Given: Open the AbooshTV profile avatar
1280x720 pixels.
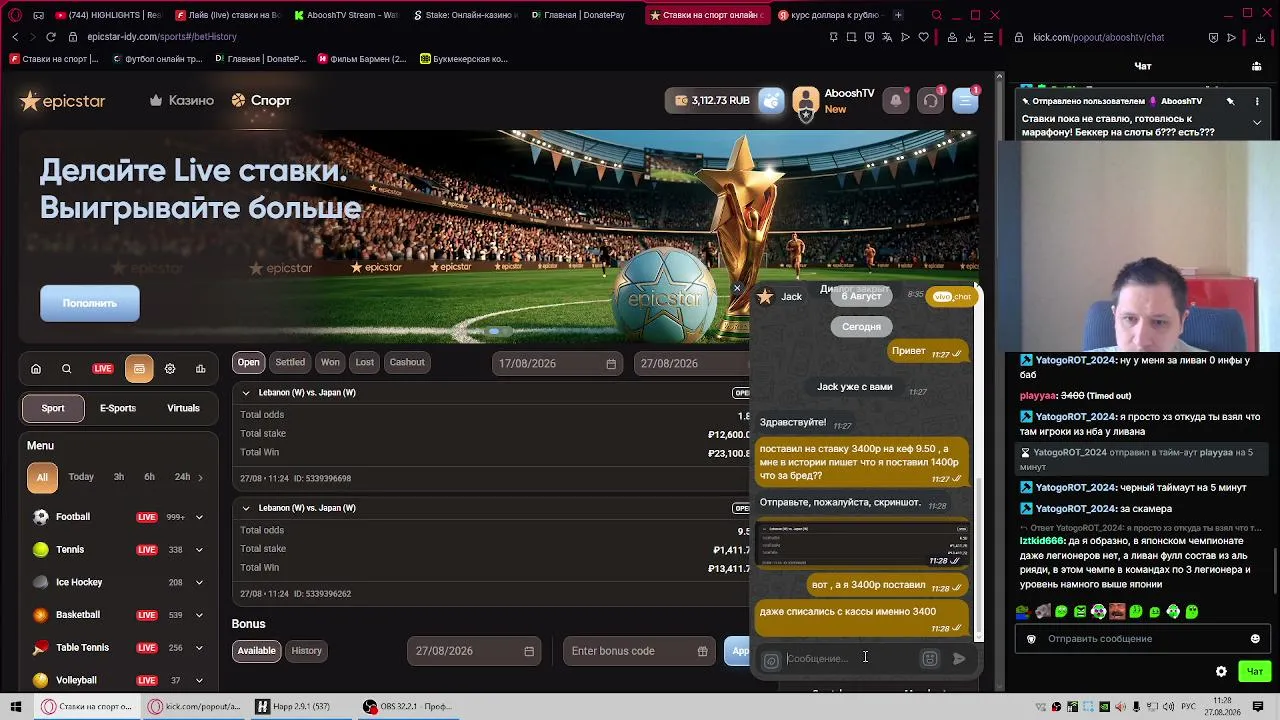Looking at the screenshot, I should click(x=806, y=100).
